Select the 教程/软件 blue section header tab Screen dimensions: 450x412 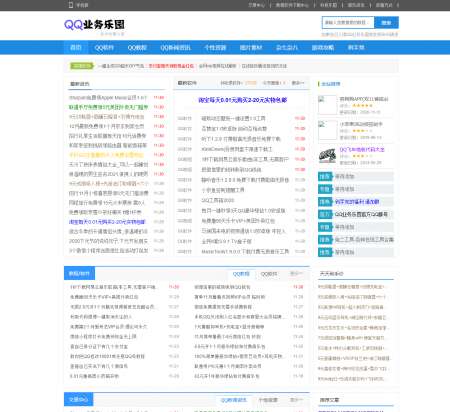click(79, 274)
